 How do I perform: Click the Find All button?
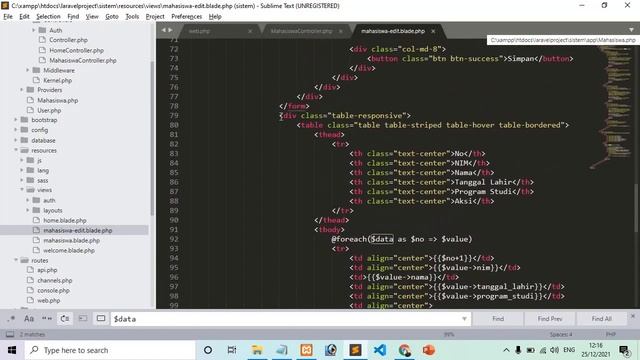click(x=601, y=319)
